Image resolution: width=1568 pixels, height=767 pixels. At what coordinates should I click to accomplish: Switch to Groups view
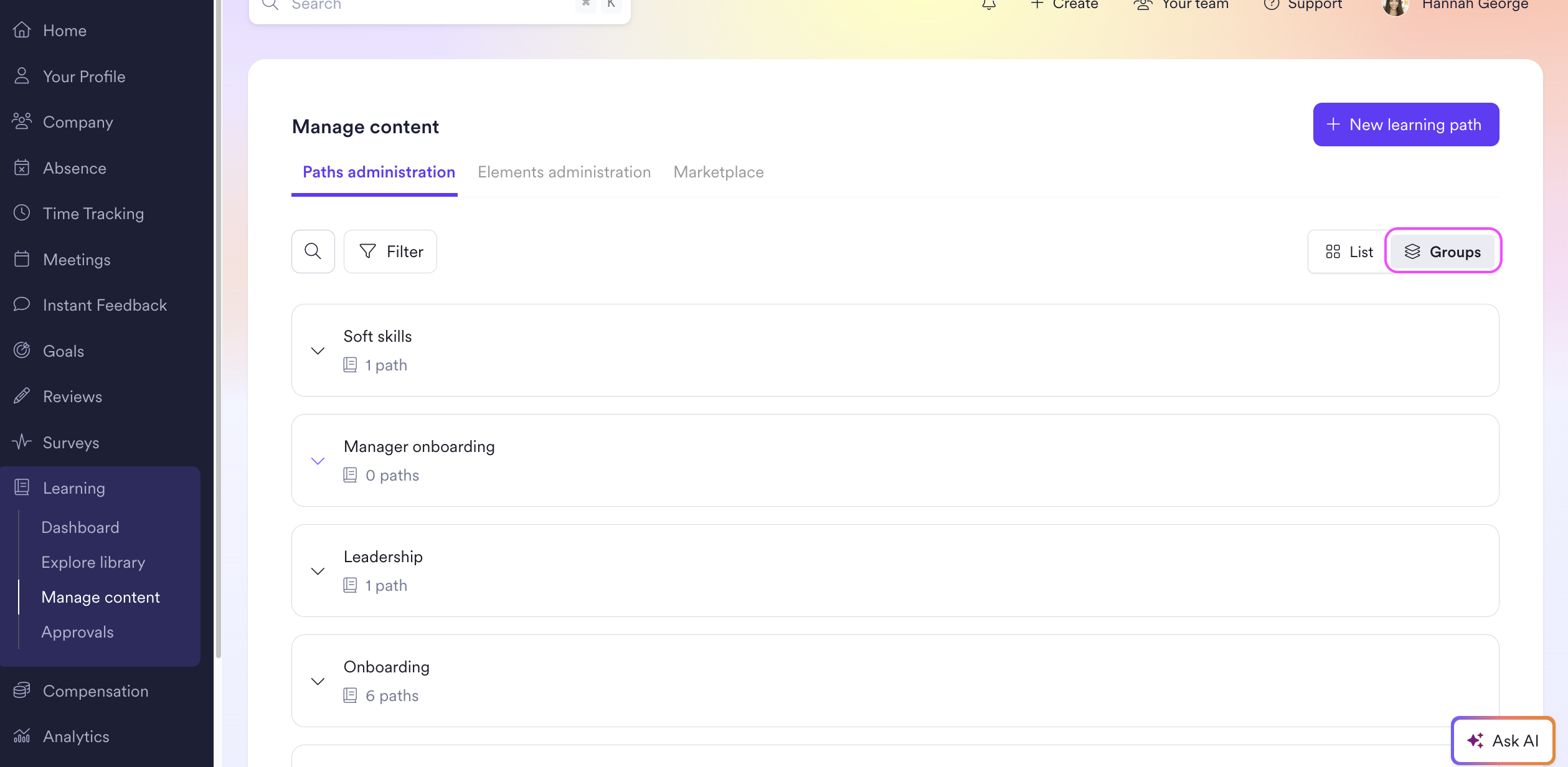pos(1442,252)
